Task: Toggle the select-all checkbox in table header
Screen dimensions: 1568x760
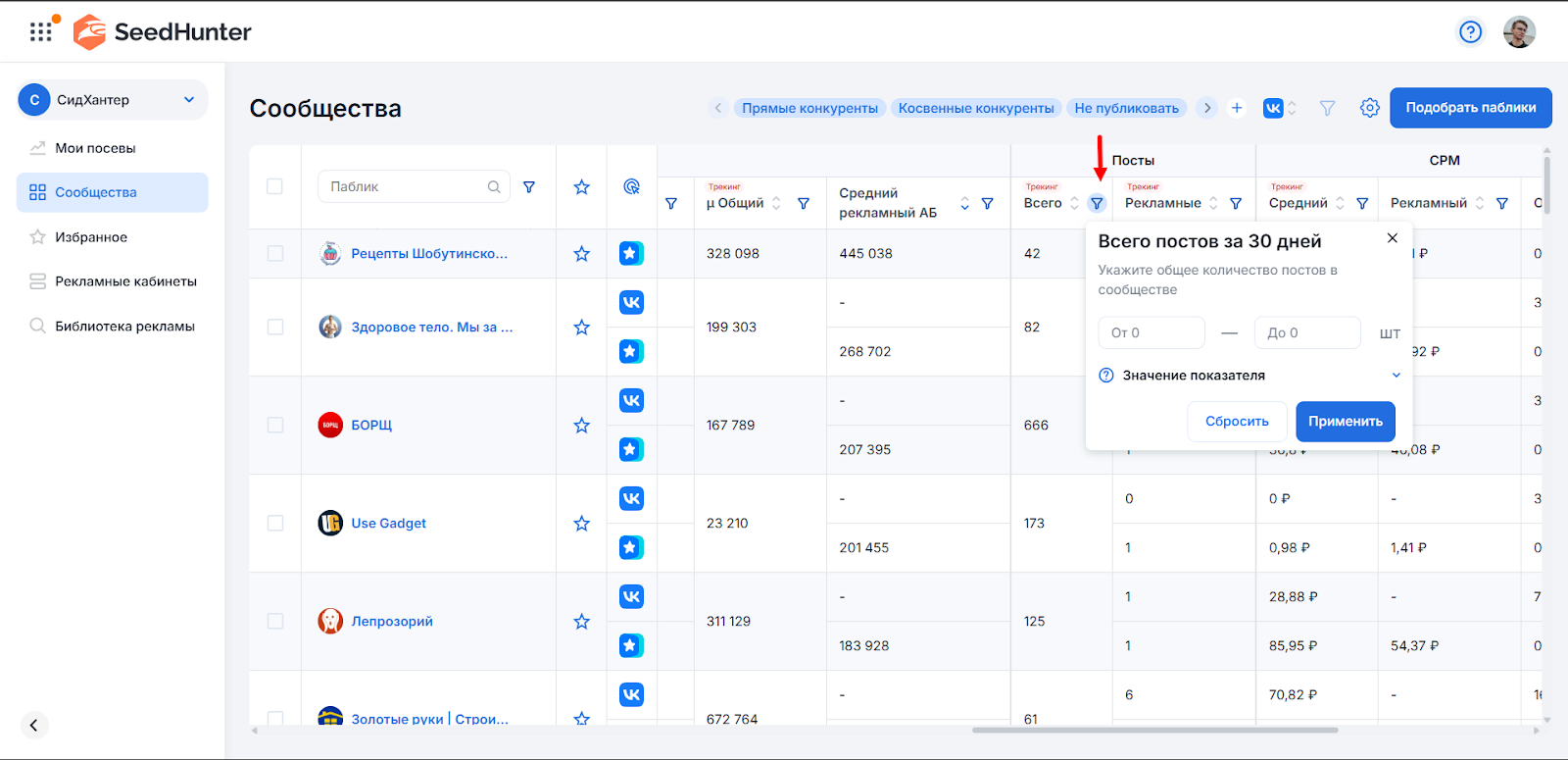Action: point(275,186)
